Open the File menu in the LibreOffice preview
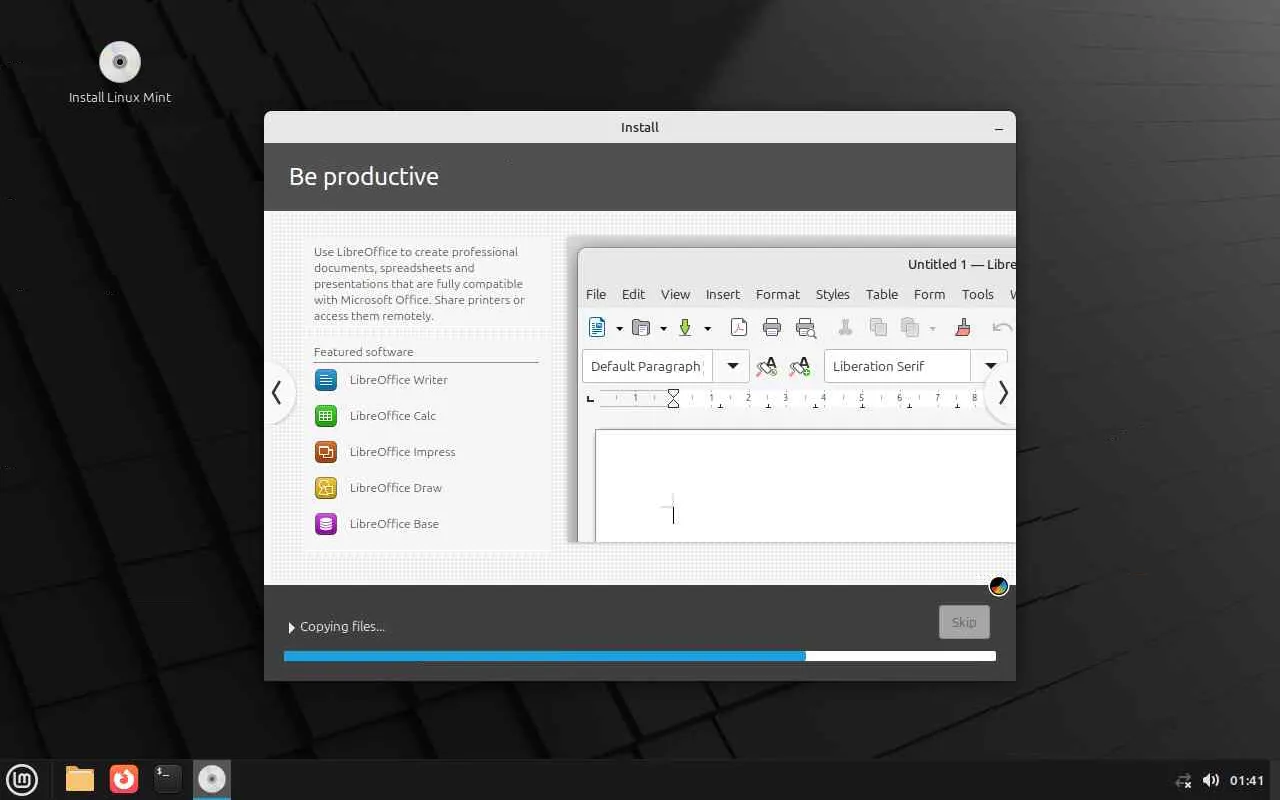 (x=596, y=294)
